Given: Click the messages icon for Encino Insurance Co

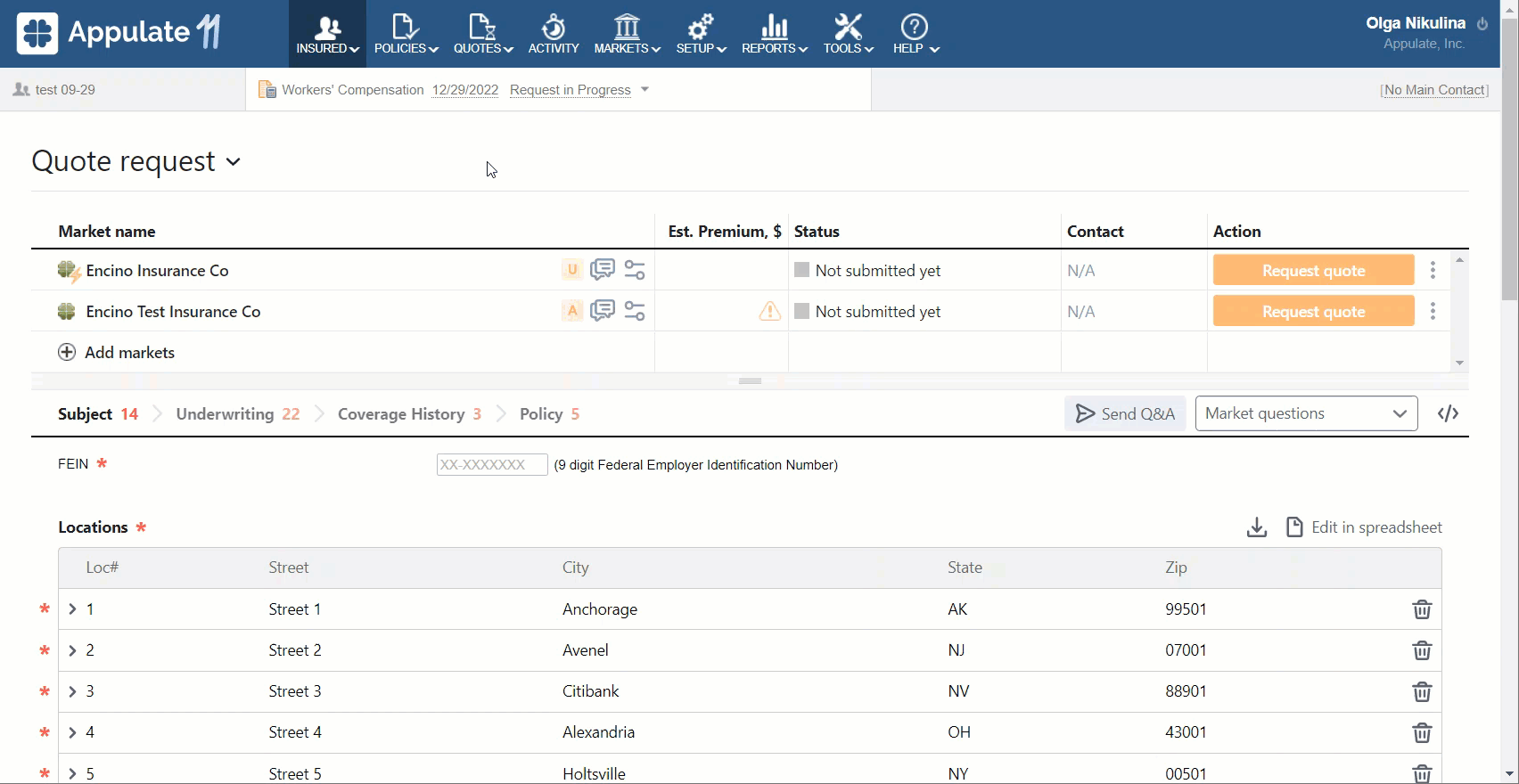Looking at the screenshot, I should pos(603,270).
